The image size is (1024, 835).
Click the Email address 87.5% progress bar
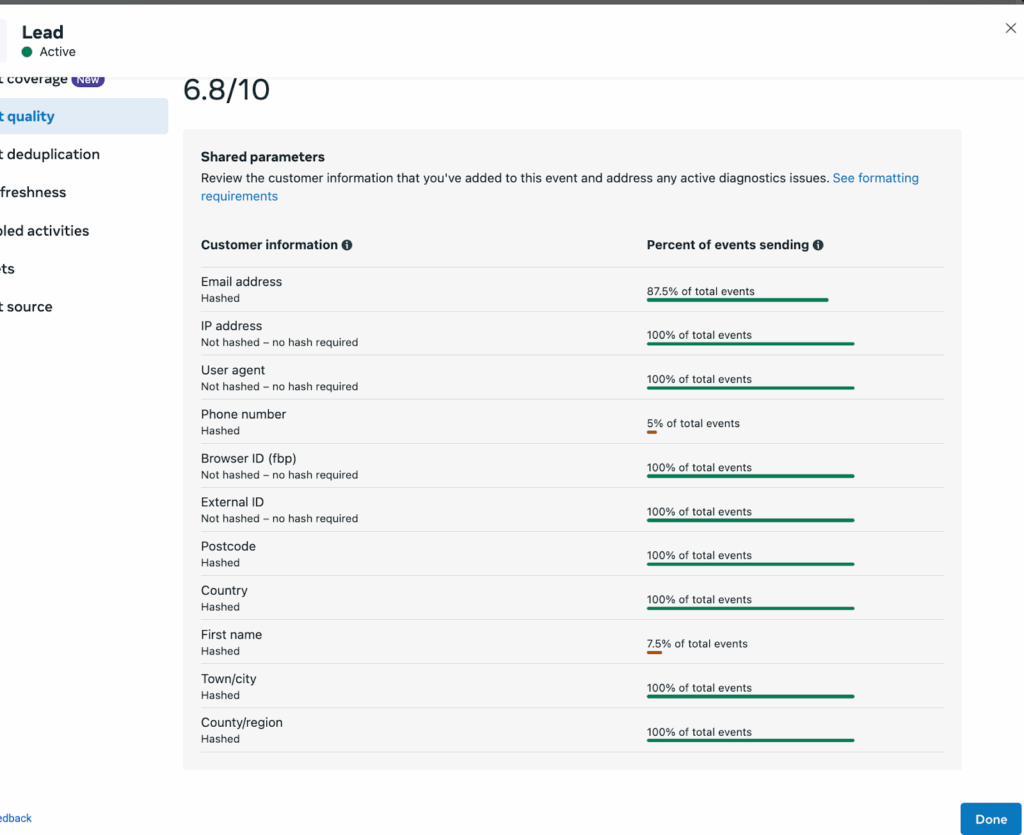737,299
